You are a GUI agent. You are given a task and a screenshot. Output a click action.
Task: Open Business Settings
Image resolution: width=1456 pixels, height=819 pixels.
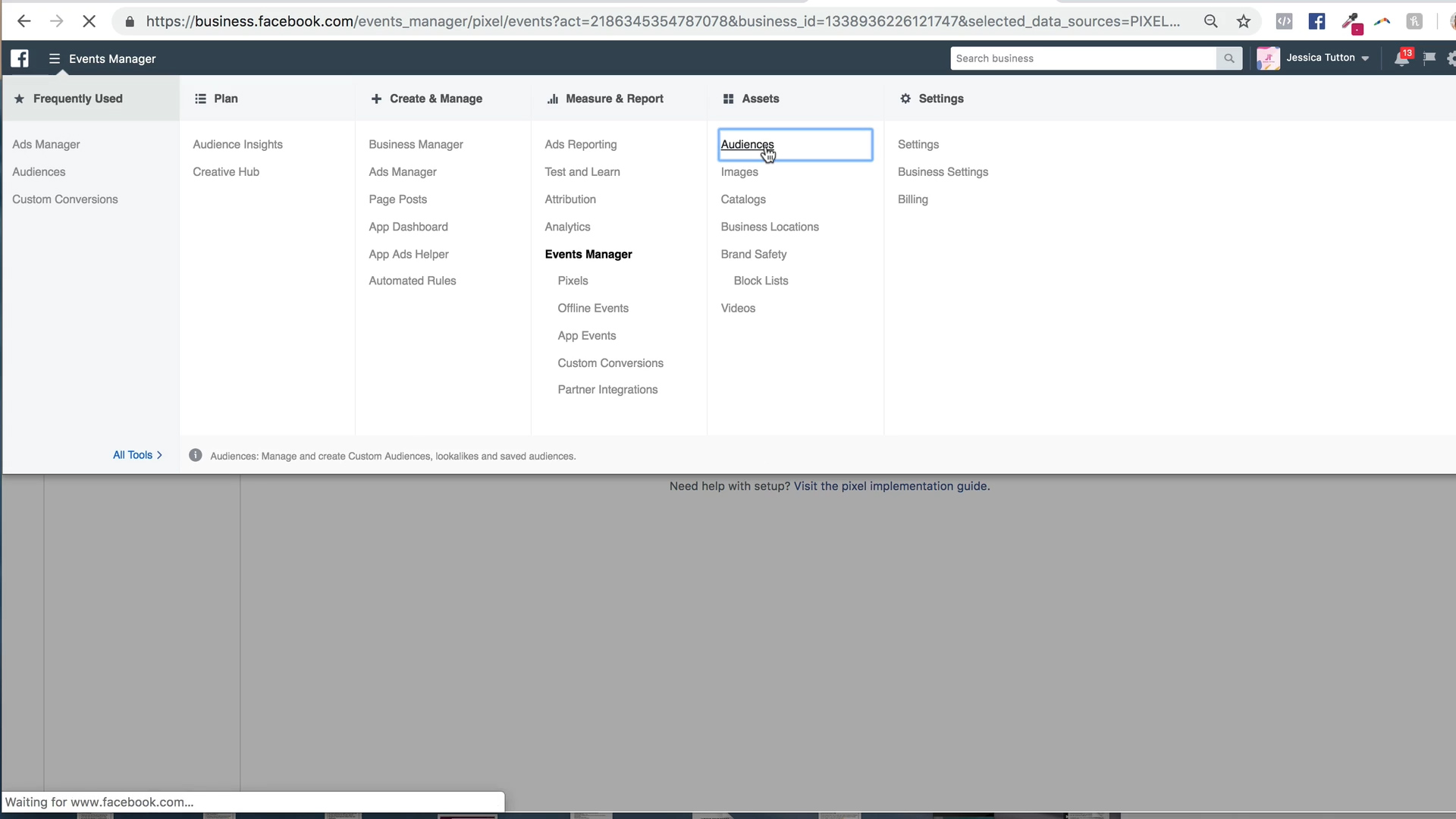point(943,172)
